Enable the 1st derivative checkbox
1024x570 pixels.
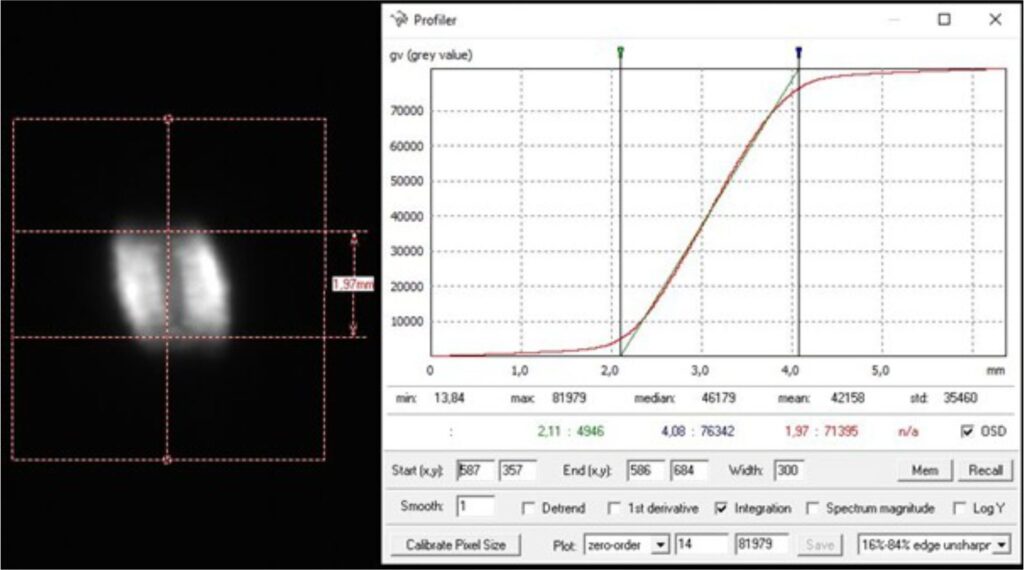614,508
